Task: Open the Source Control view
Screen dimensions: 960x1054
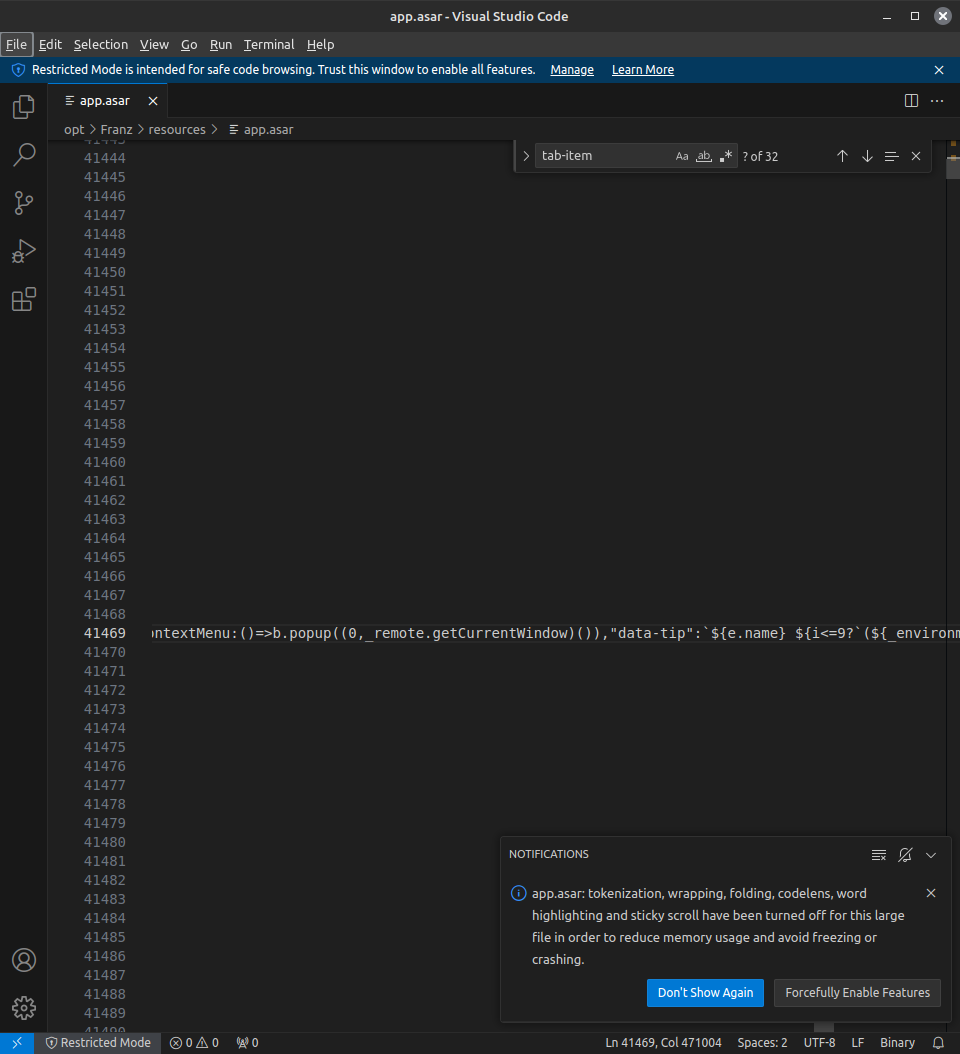Action: pos(24,203)
